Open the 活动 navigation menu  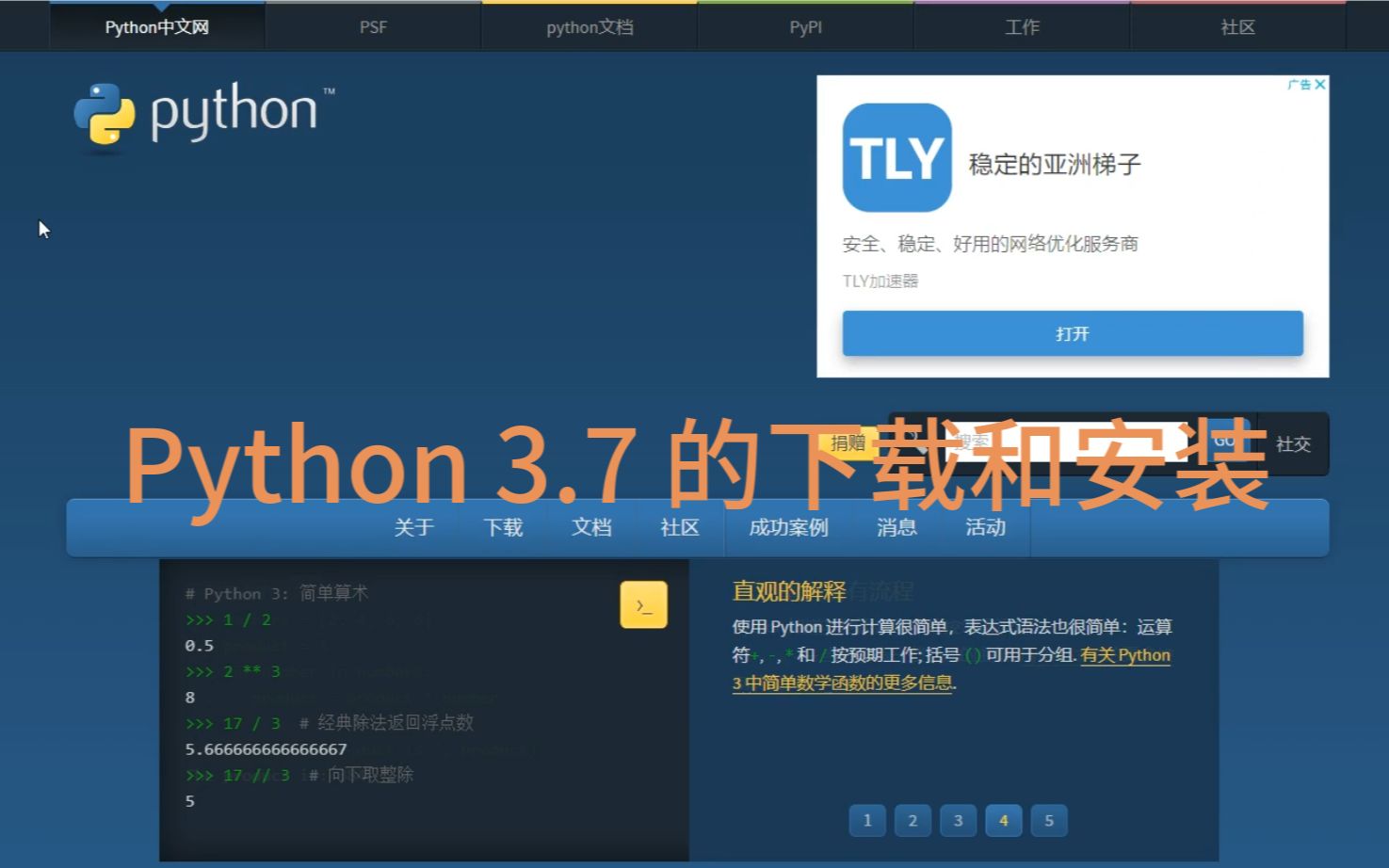(985, 527)
